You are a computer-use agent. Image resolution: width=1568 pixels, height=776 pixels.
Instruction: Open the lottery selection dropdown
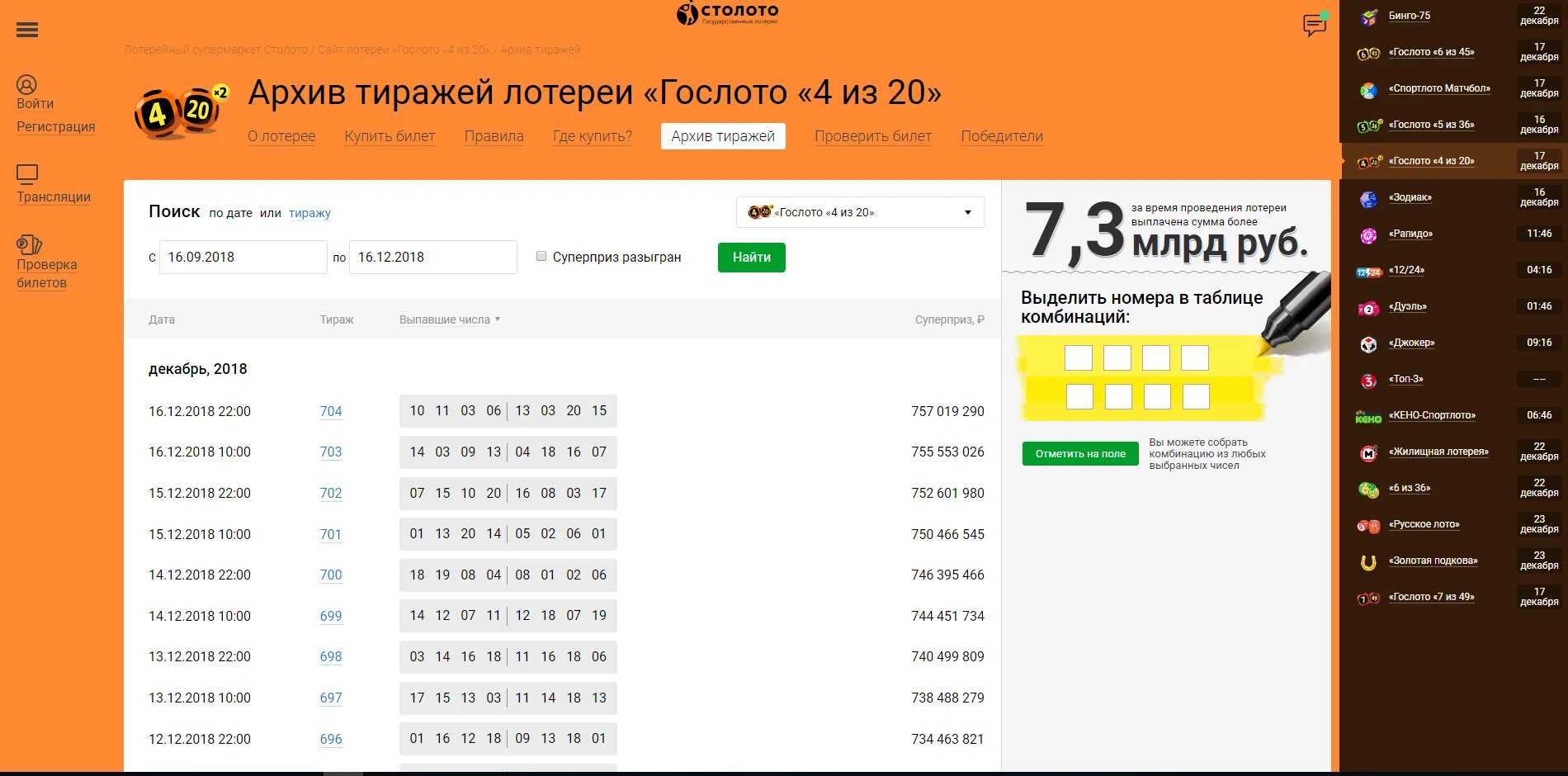click(x=860, y=212)
